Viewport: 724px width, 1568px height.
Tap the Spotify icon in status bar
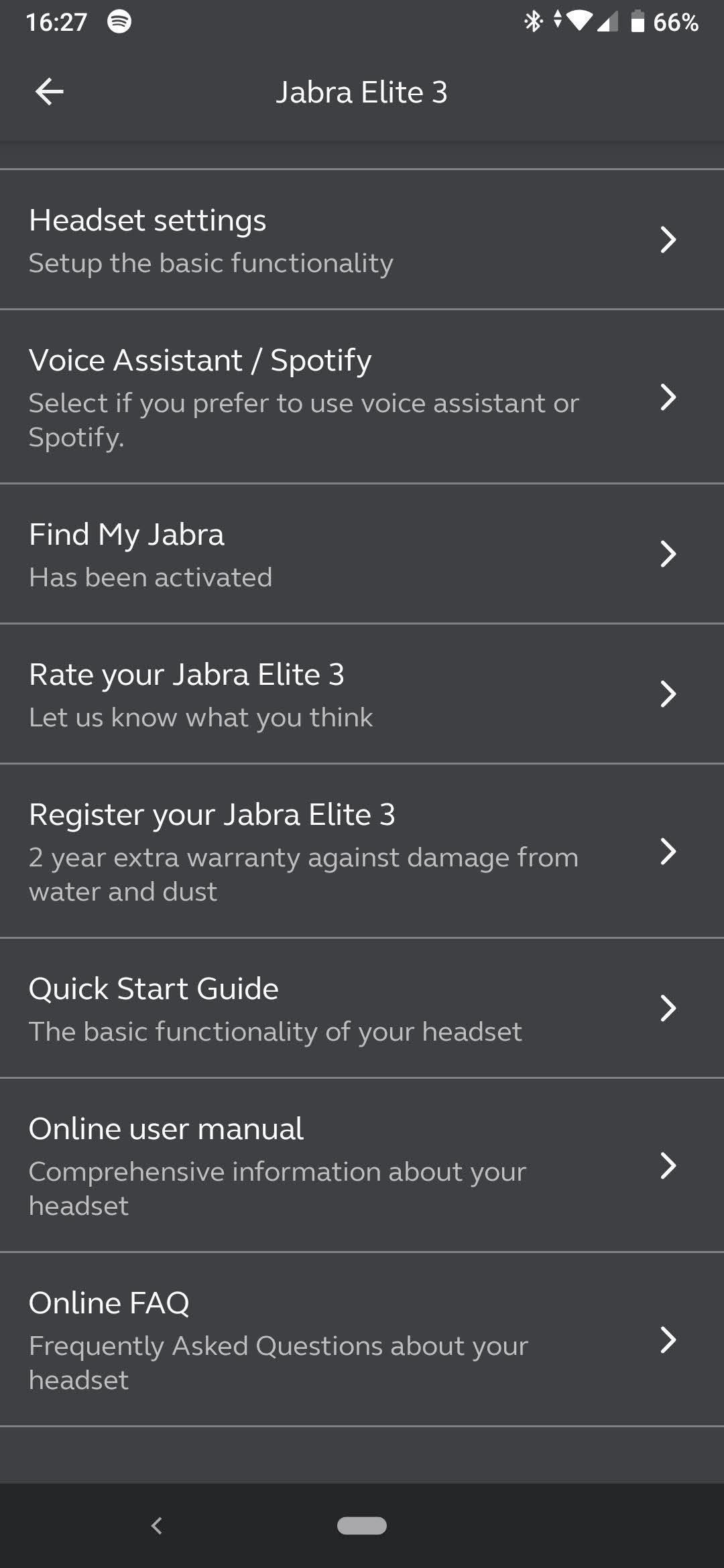point(119,21)
